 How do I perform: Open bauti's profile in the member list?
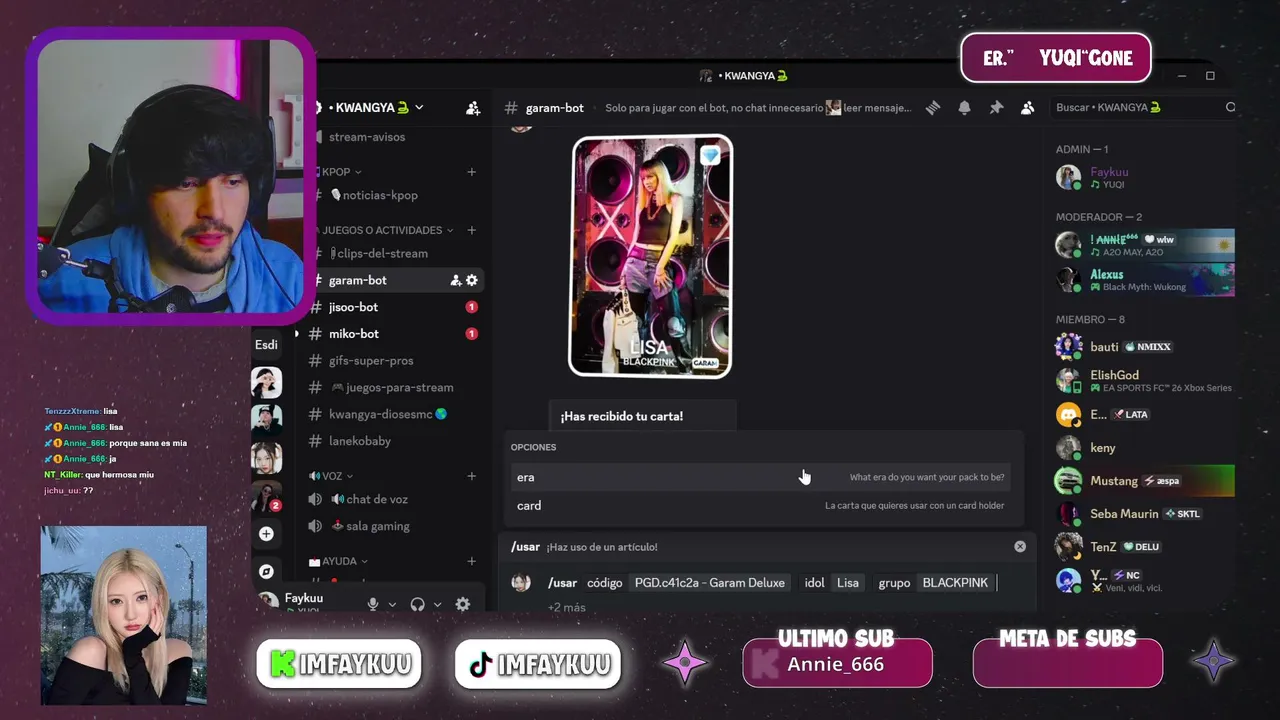point(1143,347)
